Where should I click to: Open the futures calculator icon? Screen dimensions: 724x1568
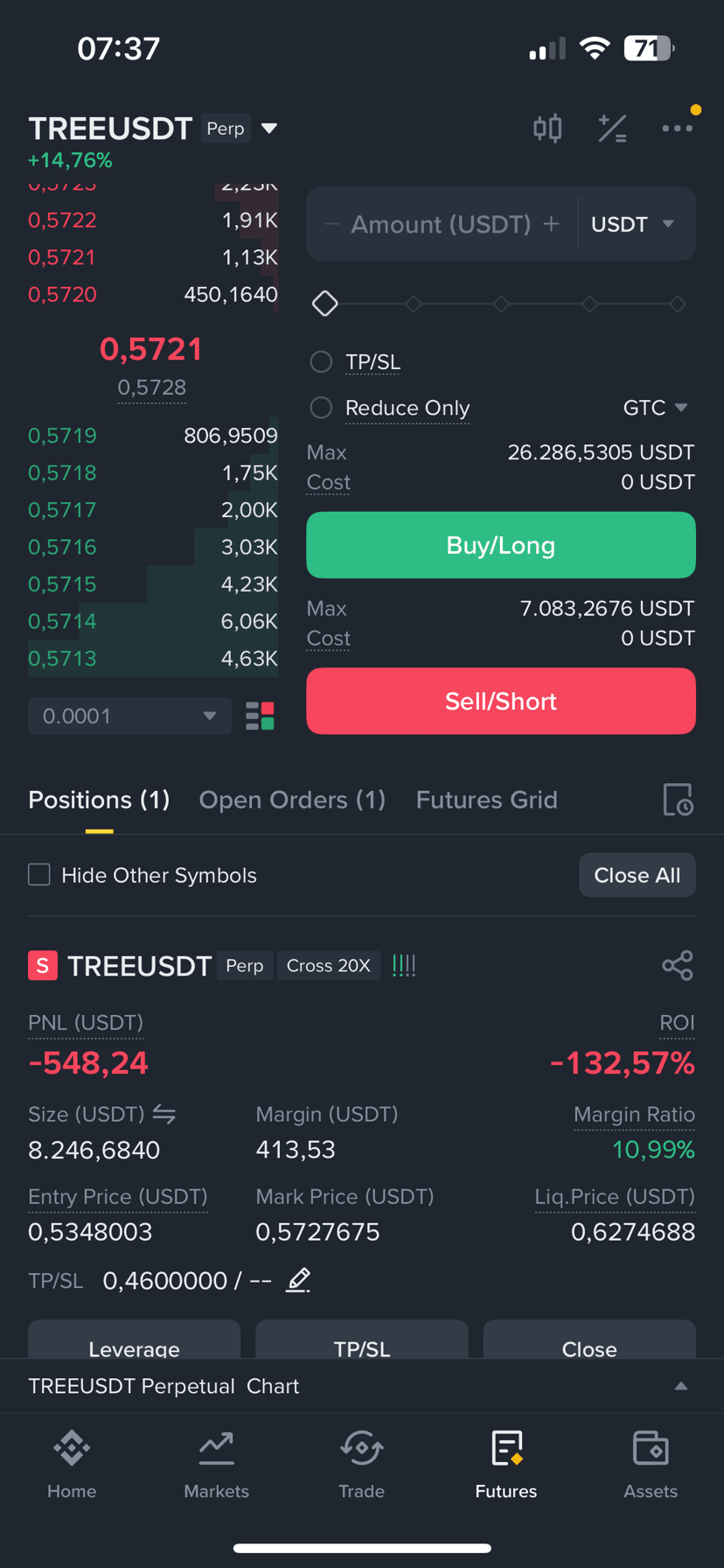pos(612,129)
